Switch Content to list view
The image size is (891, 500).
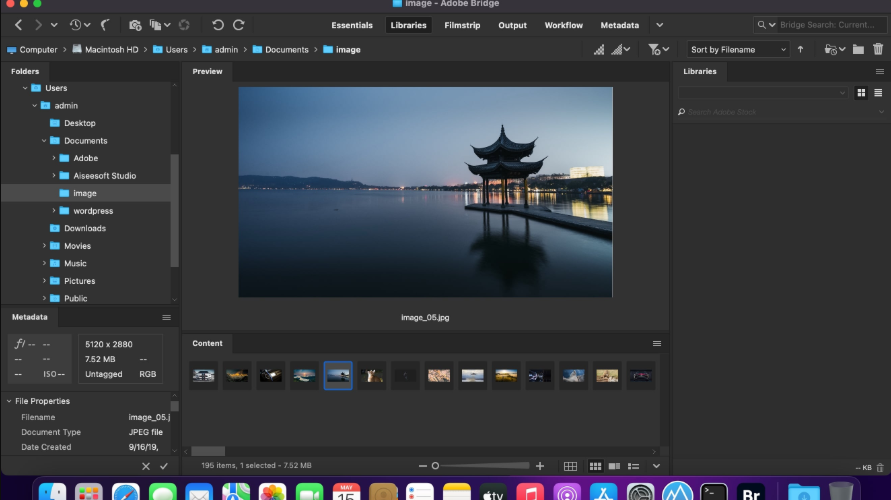[x=633, y=466]
